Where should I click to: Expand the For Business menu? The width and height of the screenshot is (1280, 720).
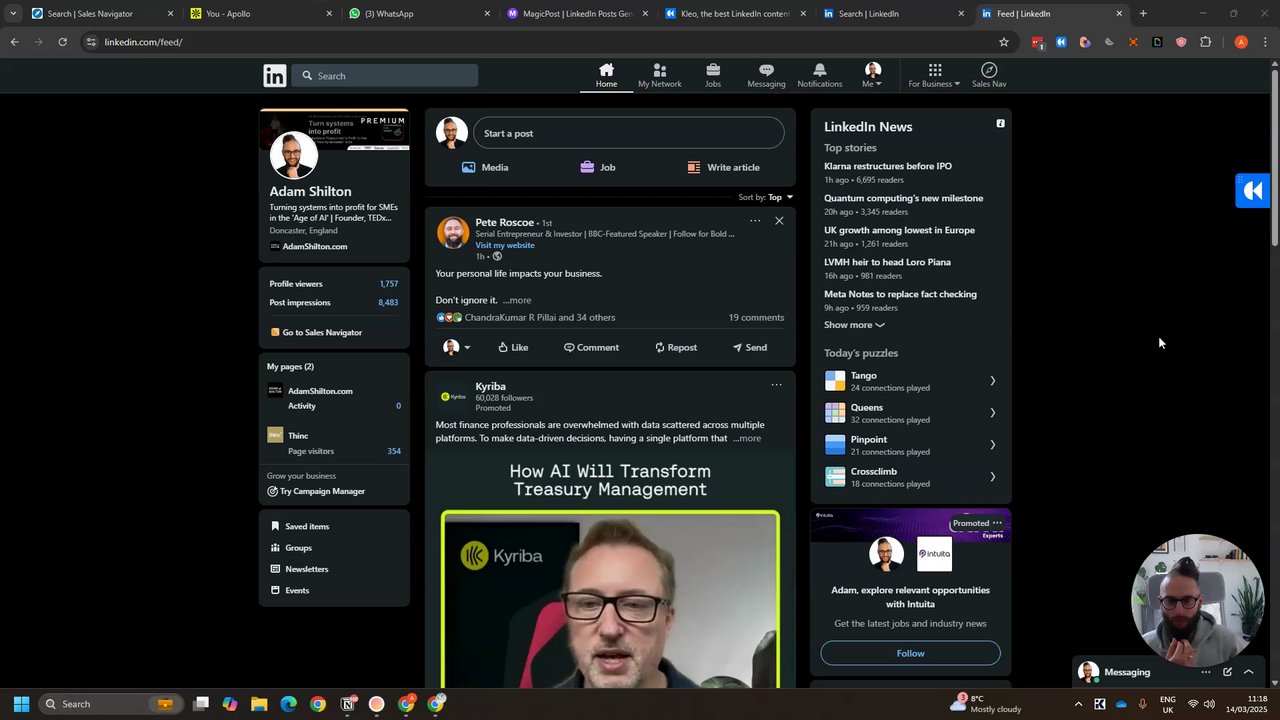coord(934,76)
